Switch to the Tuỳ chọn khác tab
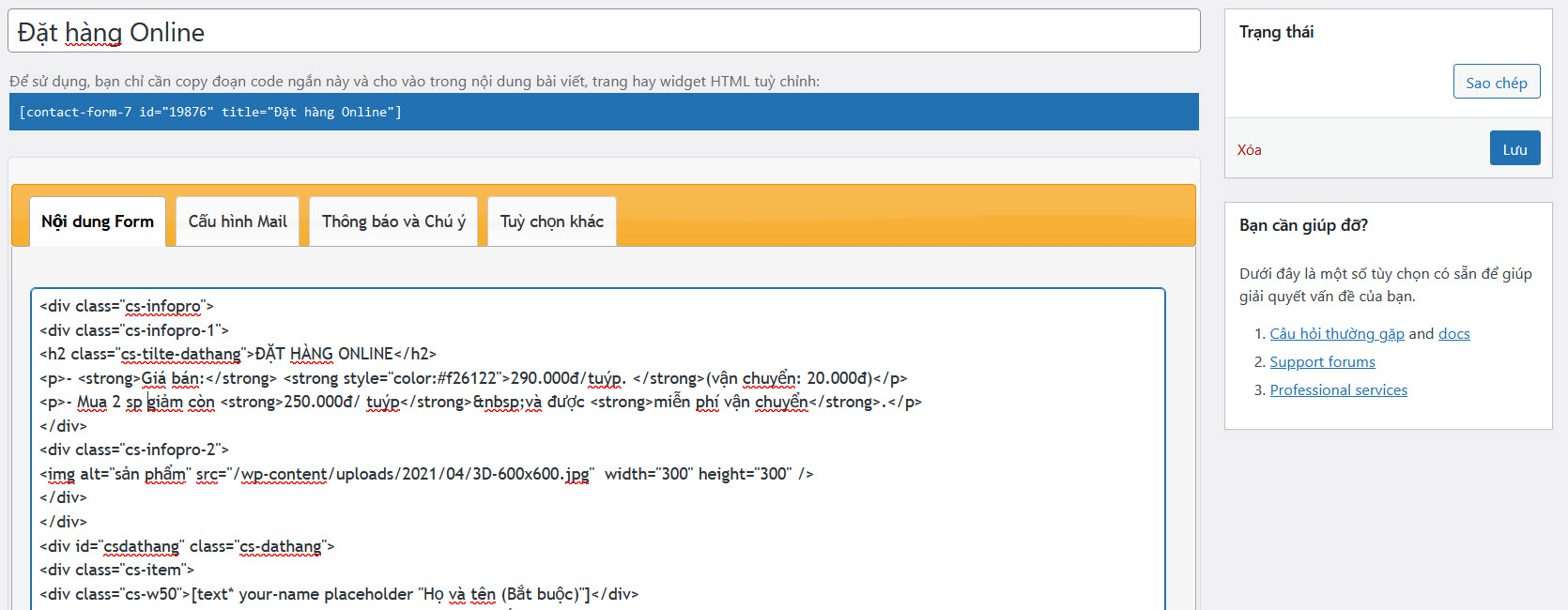Image resolution: width=1568 pixels, height=610 pixels. pyautogui.click(x=552, y=221)
